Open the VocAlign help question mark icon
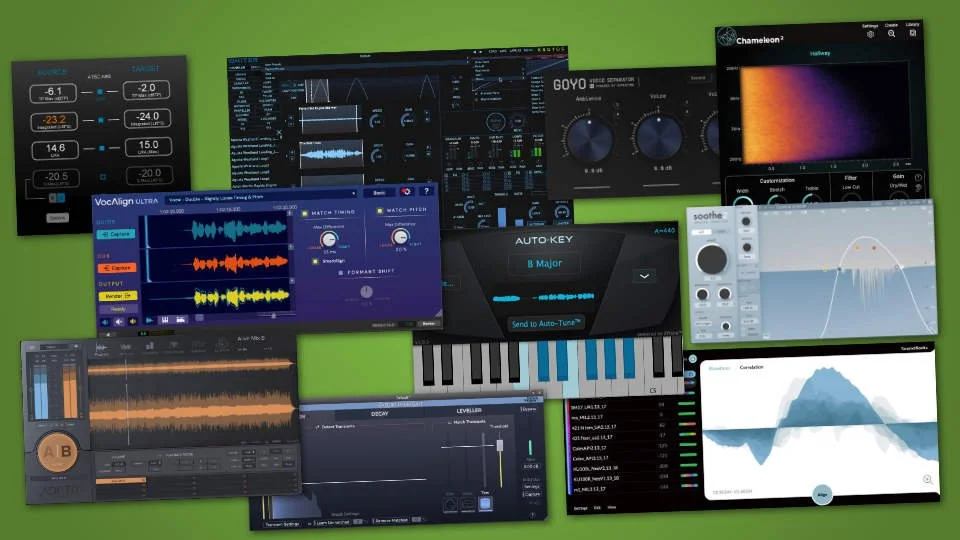This screenshot has width=960, height=540. pos(427,191)
